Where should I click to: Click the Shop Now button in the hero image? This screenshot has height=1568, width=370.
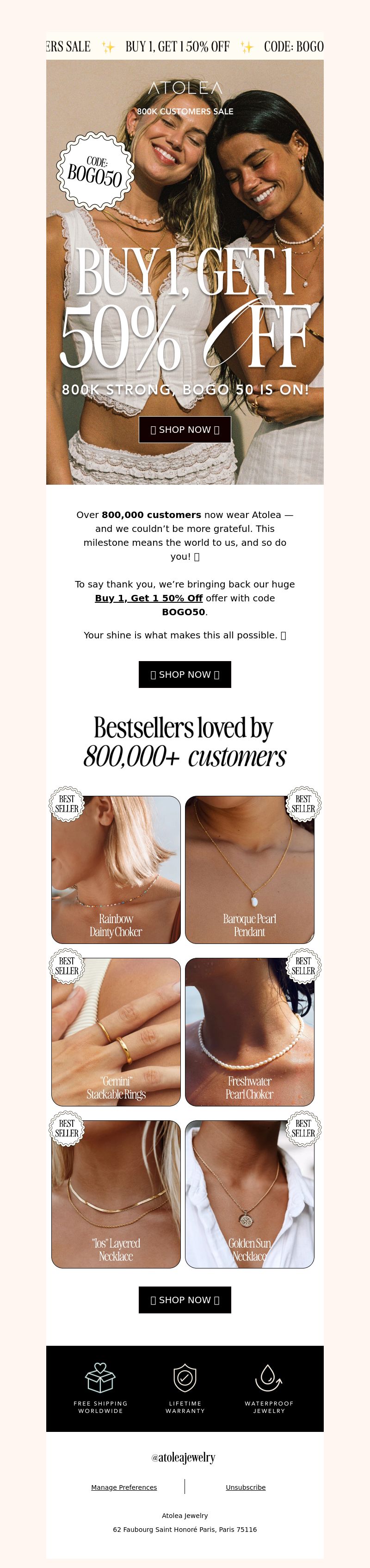pyautogui.click(x=185, y=430)
